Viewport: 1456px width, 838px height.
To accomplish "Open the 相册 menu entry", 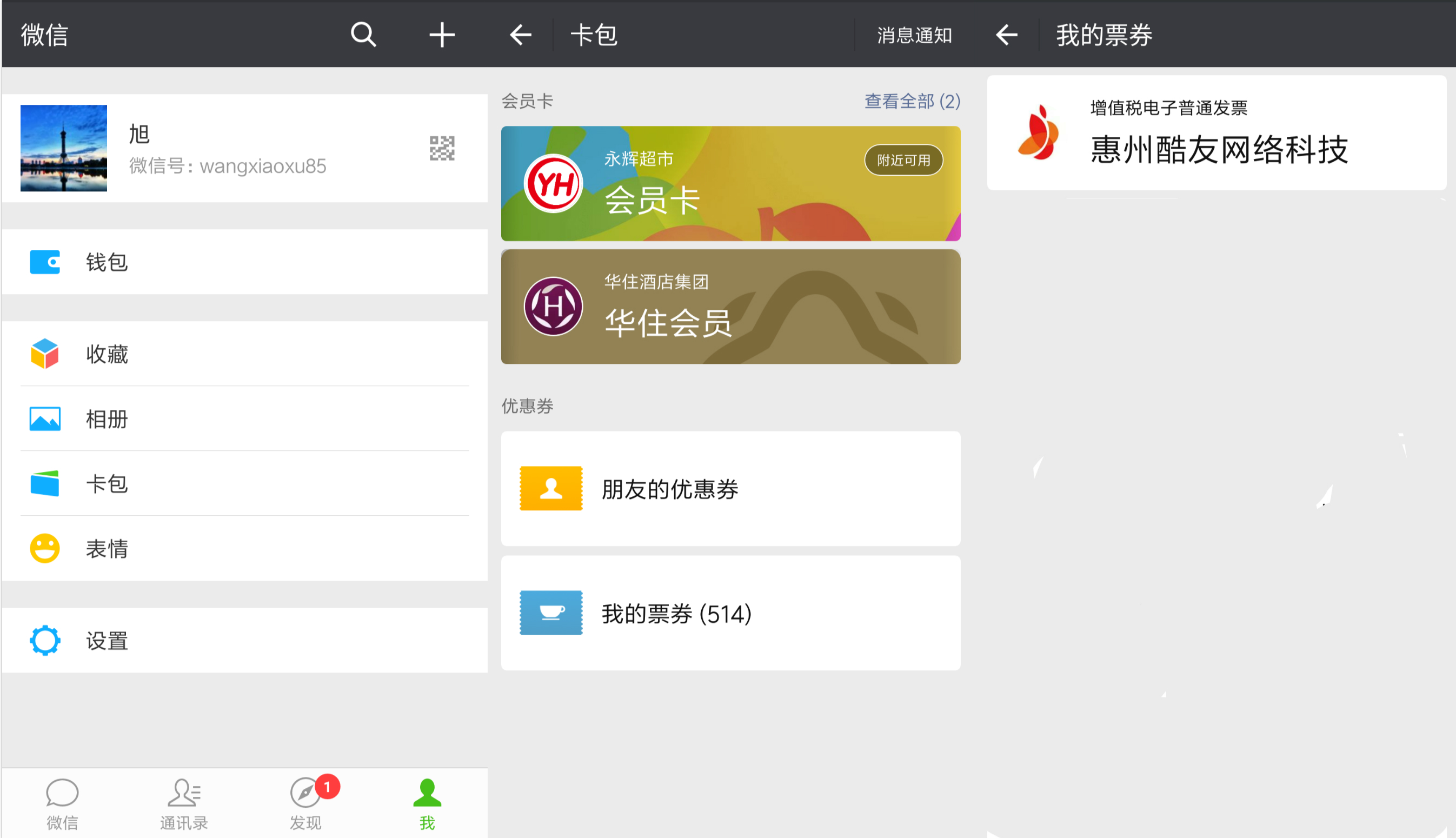I will (245, 419).
